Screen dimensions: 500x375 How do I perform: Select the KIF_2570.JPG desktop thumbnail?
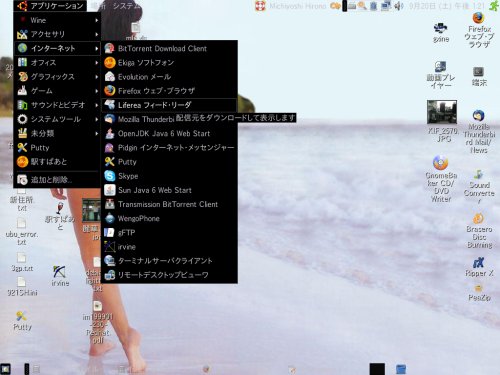point(442,121)
